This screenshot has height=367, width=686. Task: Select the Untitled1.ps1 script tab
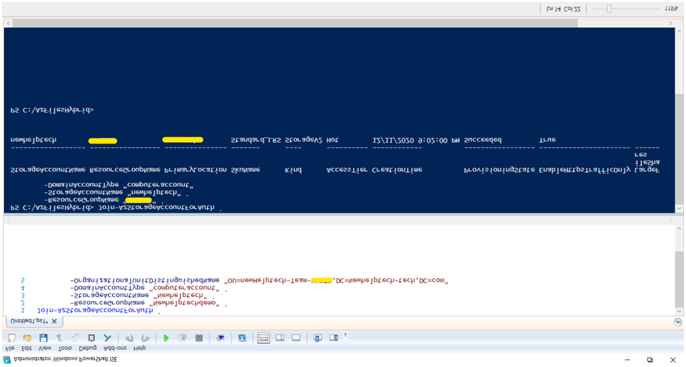[x=34, y=321]
